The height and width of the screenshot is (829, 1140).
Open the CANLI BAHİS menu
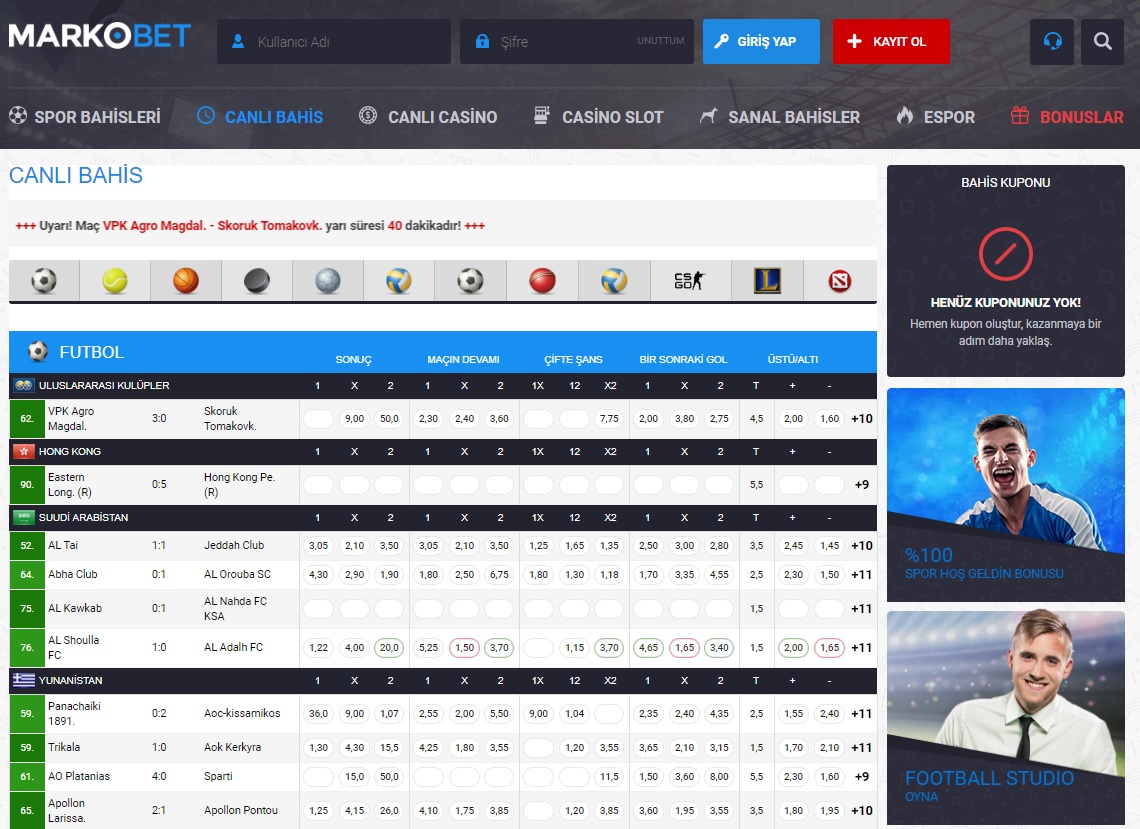click(260, 116)
